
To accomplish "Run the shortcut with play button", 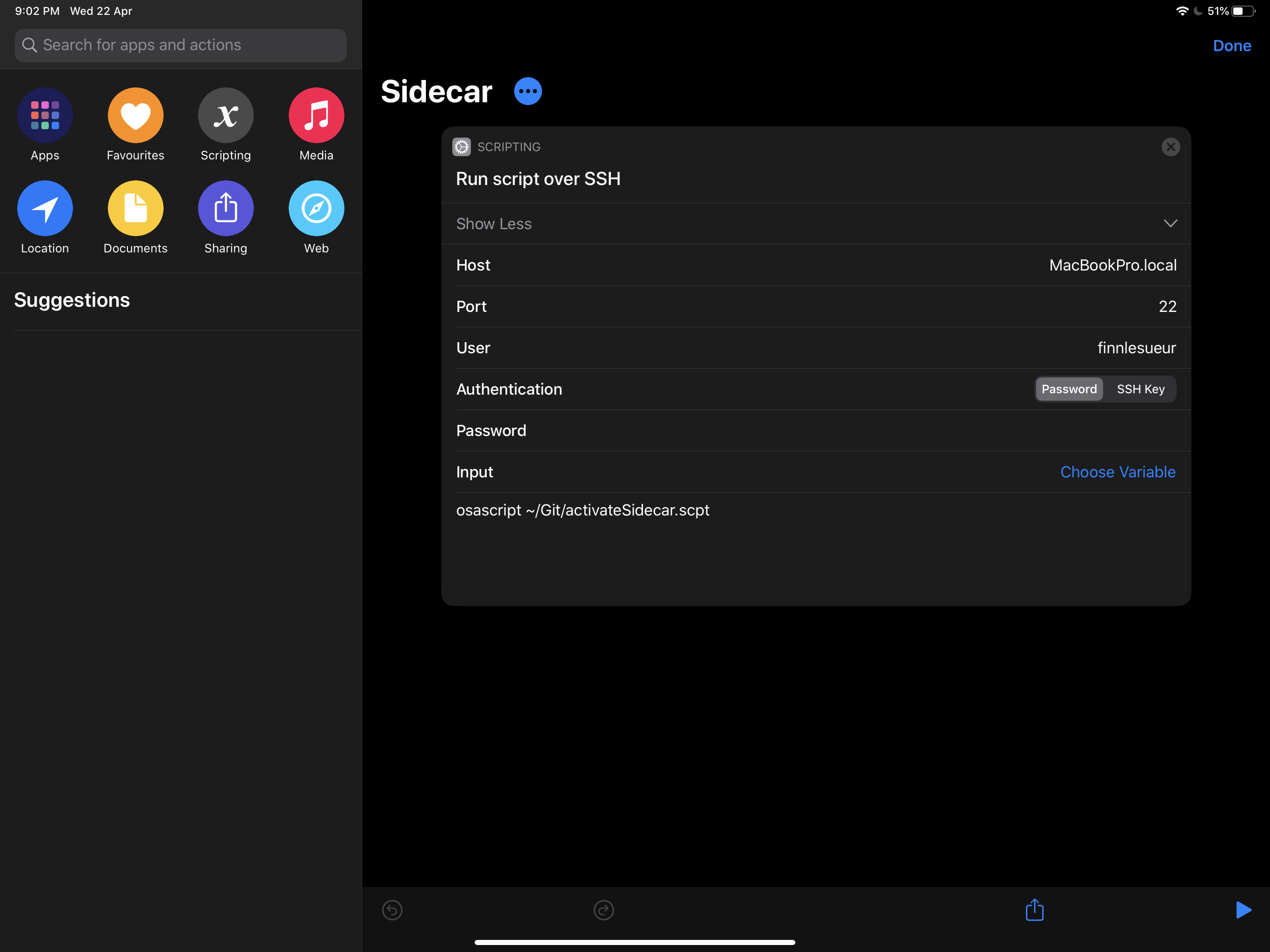I will point(1243,910).
